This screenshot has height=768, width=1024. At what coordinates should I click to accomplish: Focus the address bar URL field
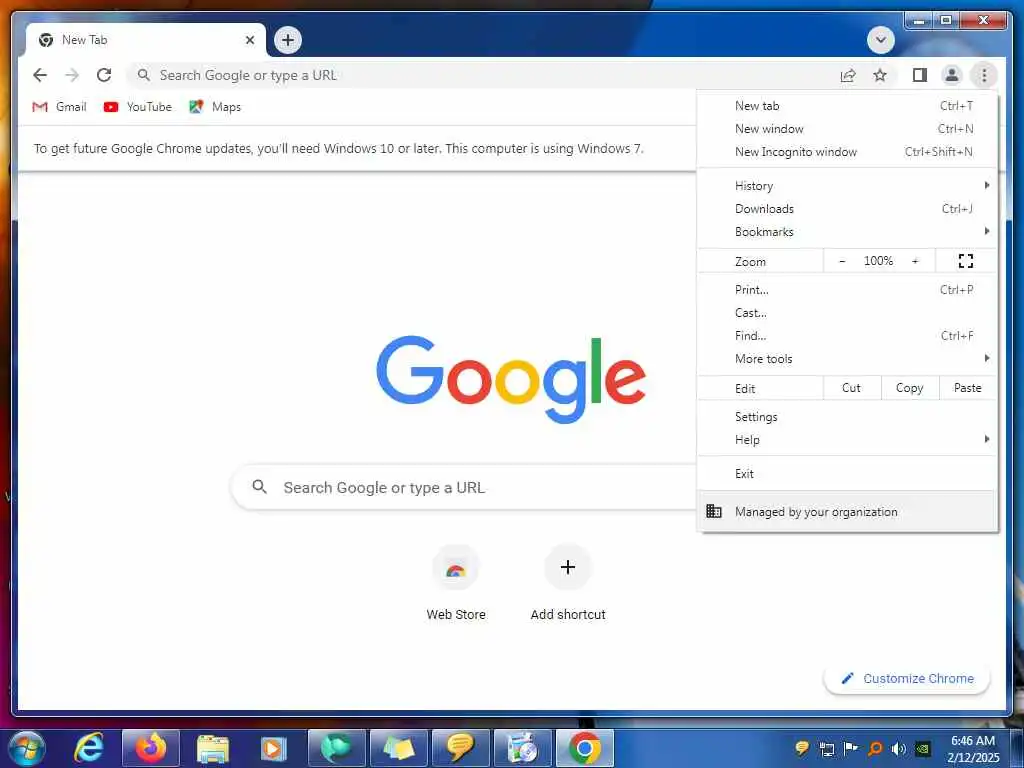483,75
